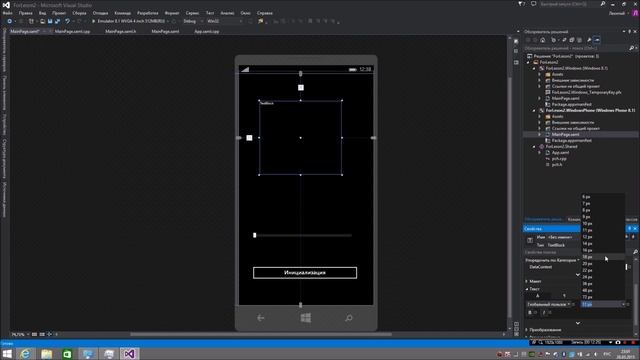The height and width of the screenshot is (360, 640).
Task: Click the Show All Files icon in Solution Explorer
Action: pyautogui.click(x=579, y=40)
